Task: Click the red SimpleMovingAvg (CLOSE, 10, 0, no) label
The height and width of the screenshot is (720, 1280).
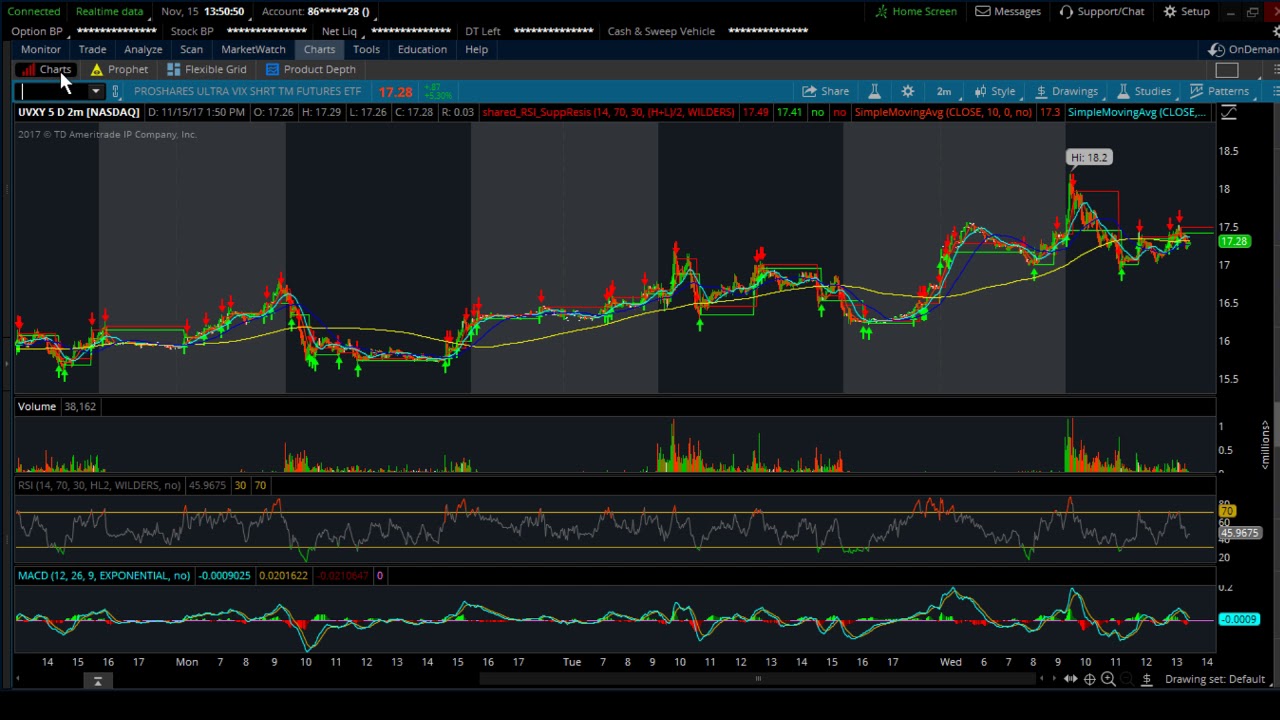Action: click(x=943, y=112)
